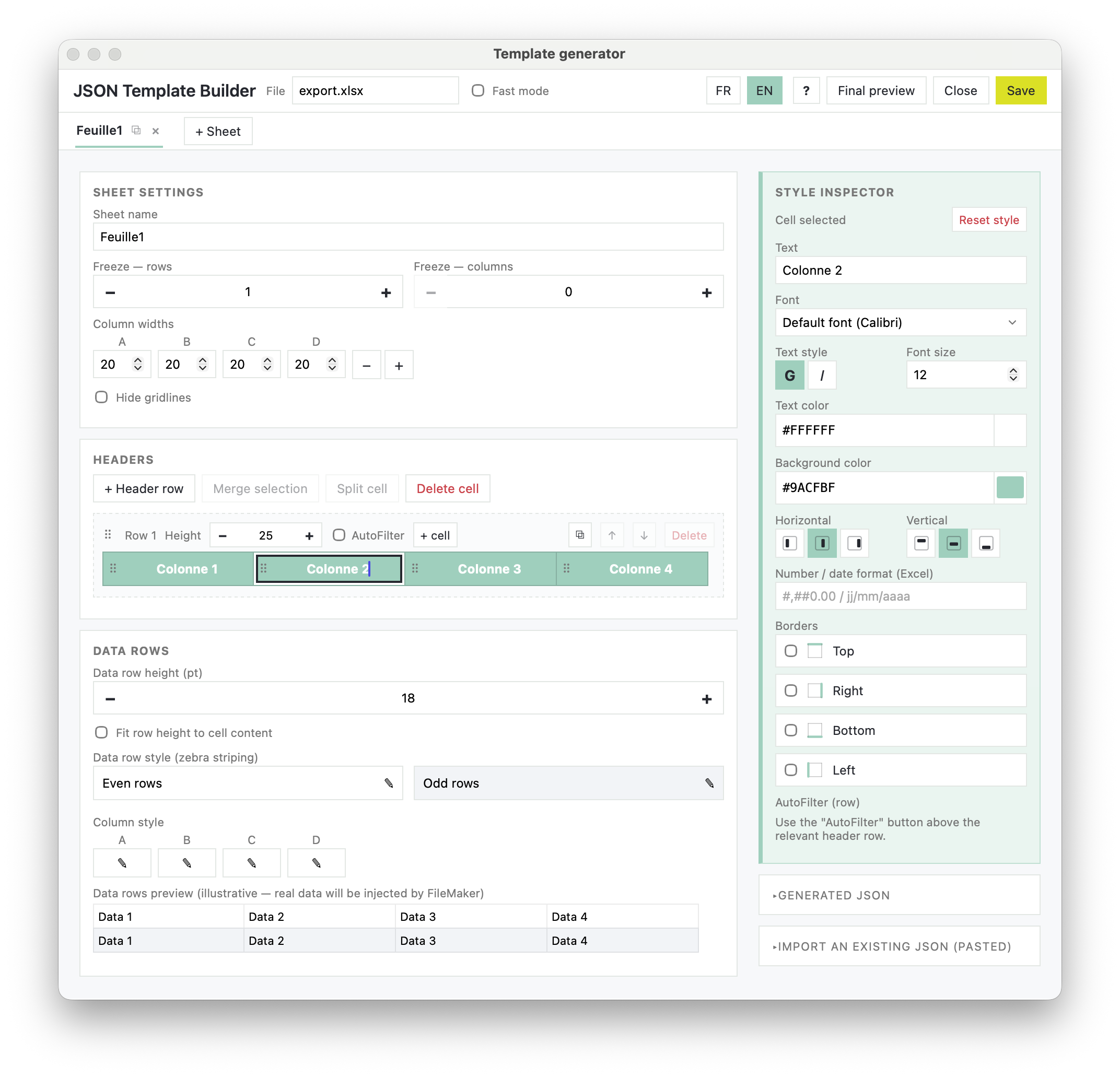Click the Number / date format field

tap(901, 596)
